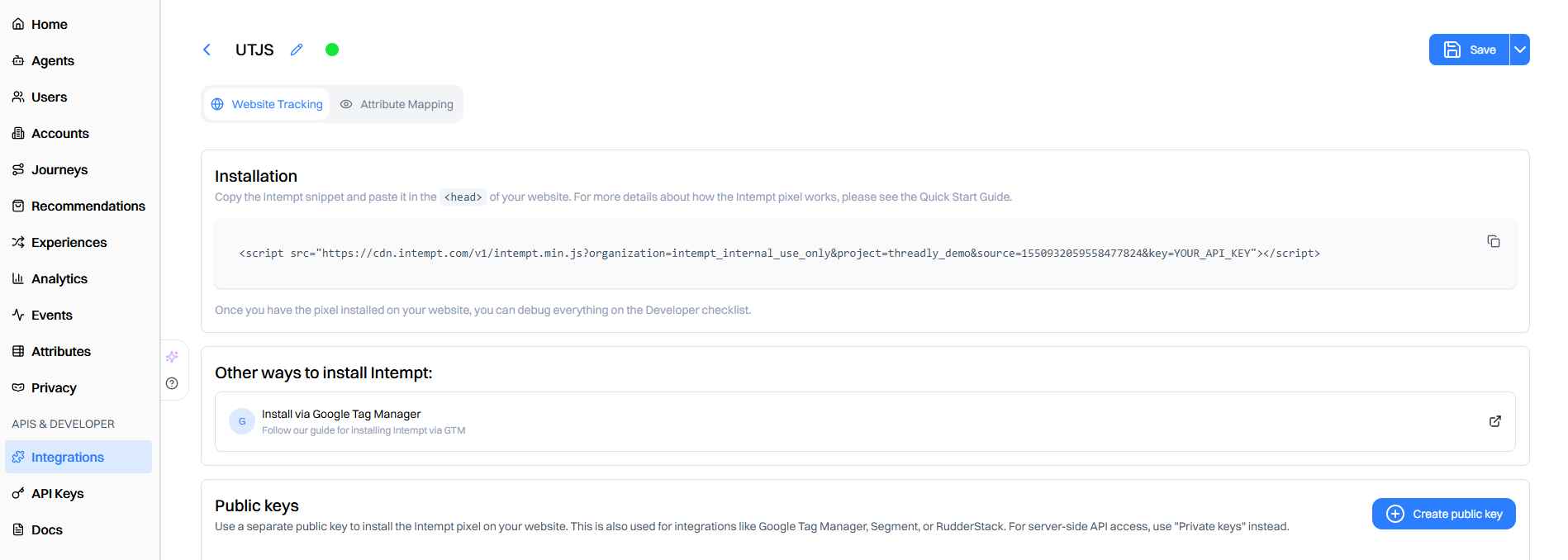This screenshot has width=1568, height=560.
Task: Click the globe icon on Website Tracking
Action: pyautogui.click(x=217, y=104)
